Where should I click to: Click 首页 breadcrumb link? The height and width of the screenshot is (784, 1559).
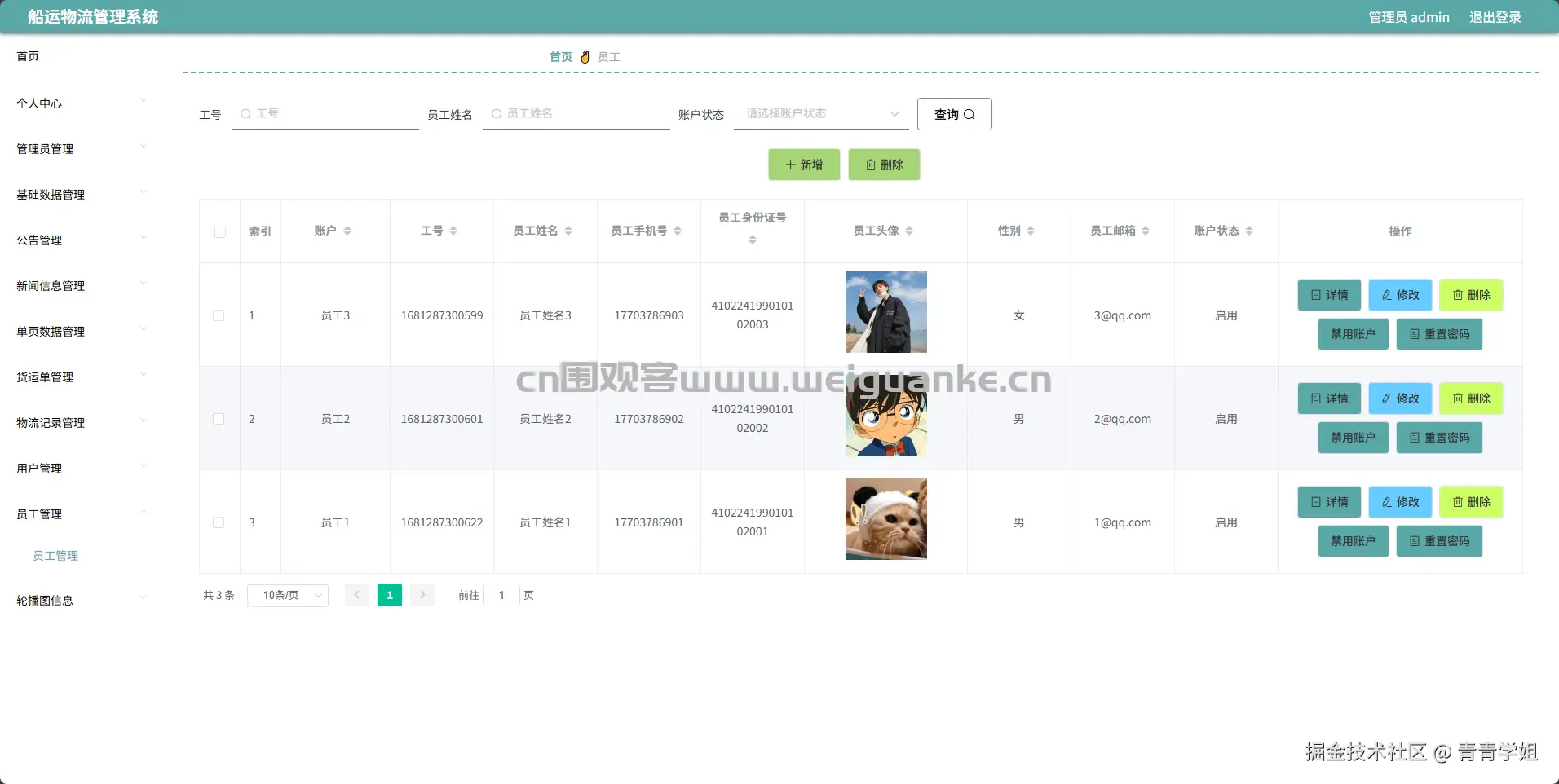[x=561, y=57]
